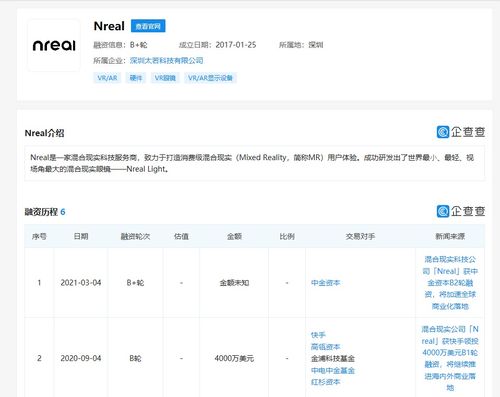Select the VR/AR显示设备 tag
Viewport: 500px width, 397px height.
click(210, 78)
